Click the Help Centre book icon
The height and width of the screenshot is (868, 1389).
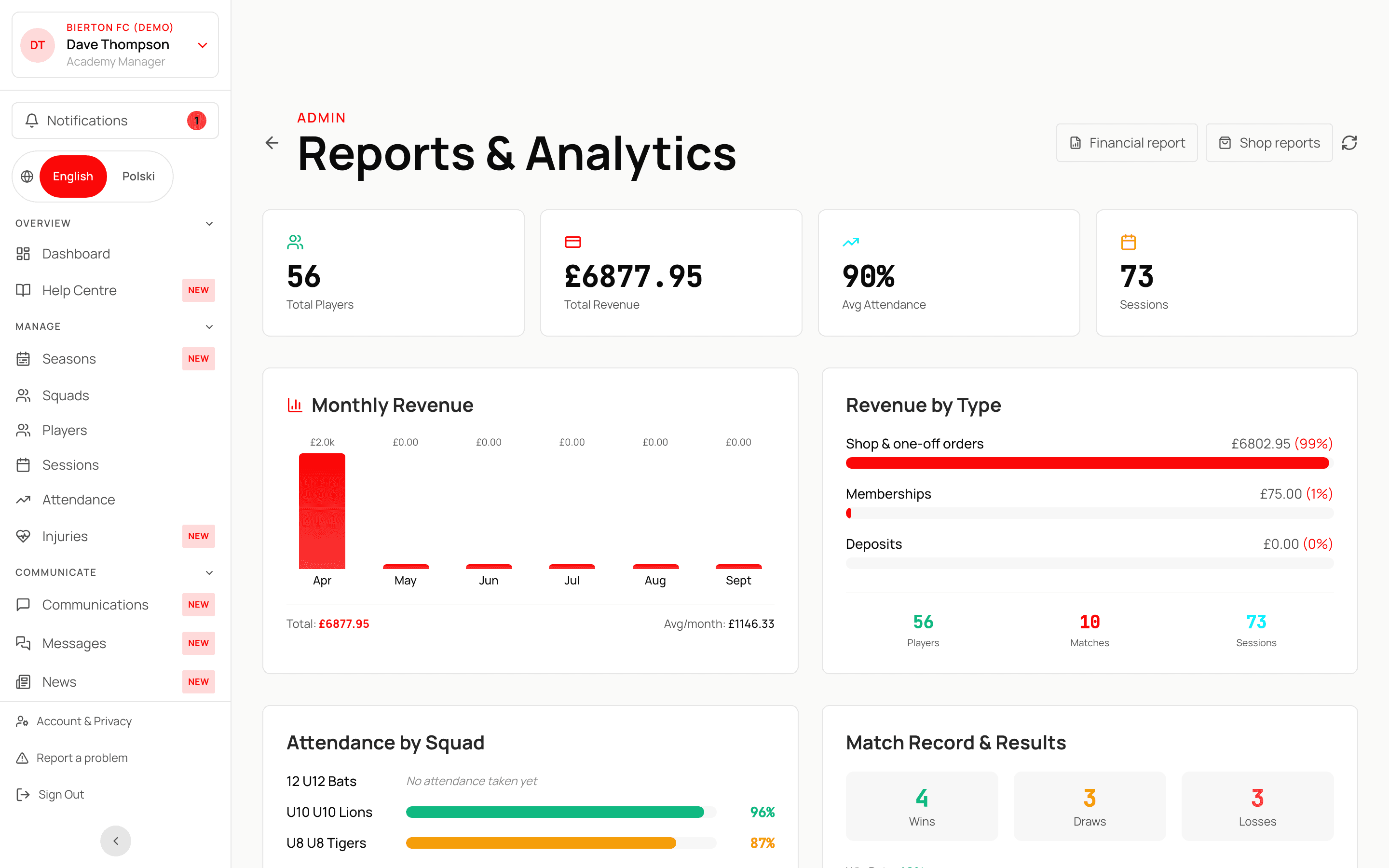23,290
